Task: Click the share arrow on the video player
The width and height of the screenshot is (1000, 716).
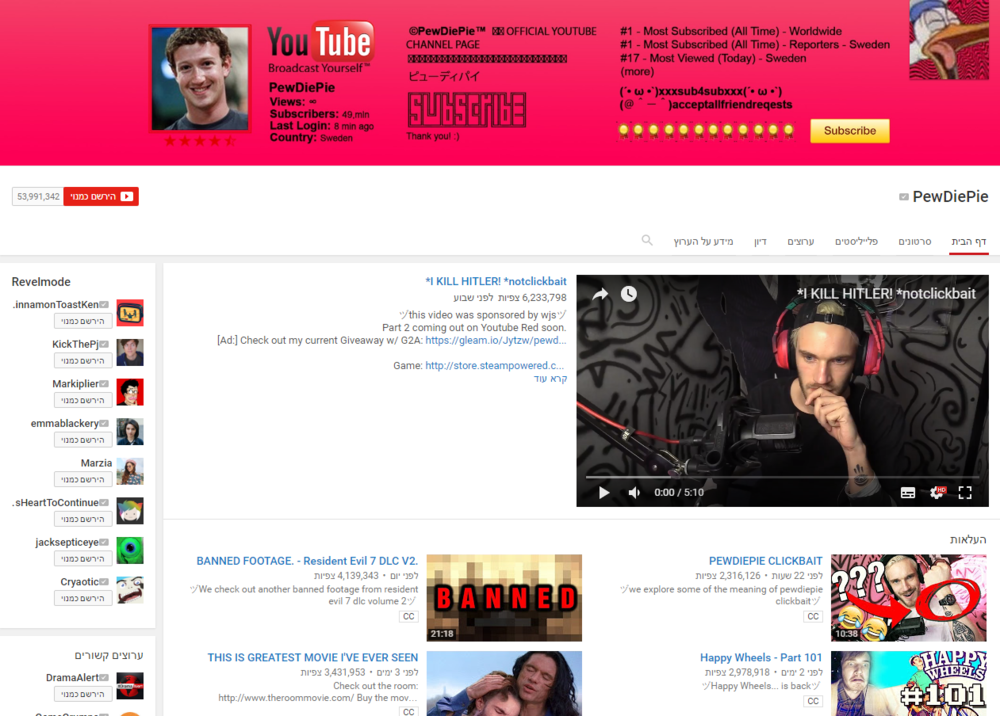Action: coord(599,293)
